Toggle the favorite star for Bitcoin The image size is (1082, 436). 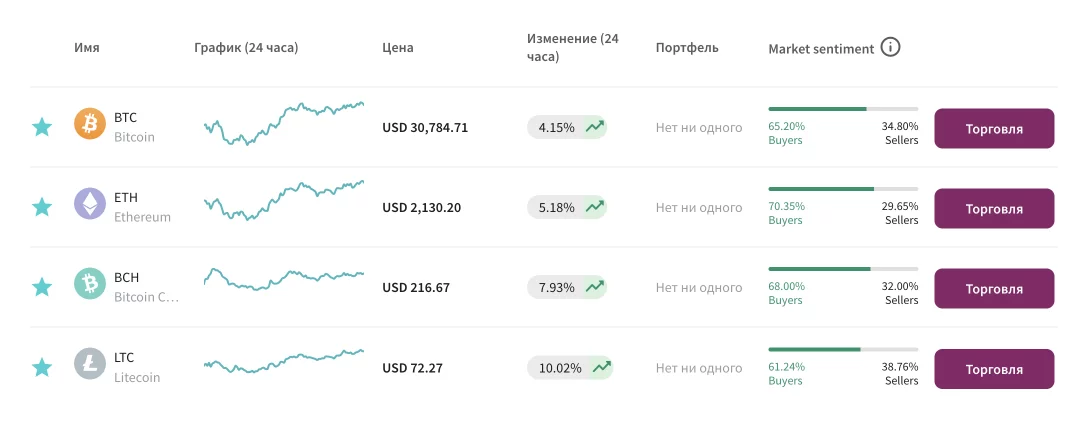pos(42,127)
